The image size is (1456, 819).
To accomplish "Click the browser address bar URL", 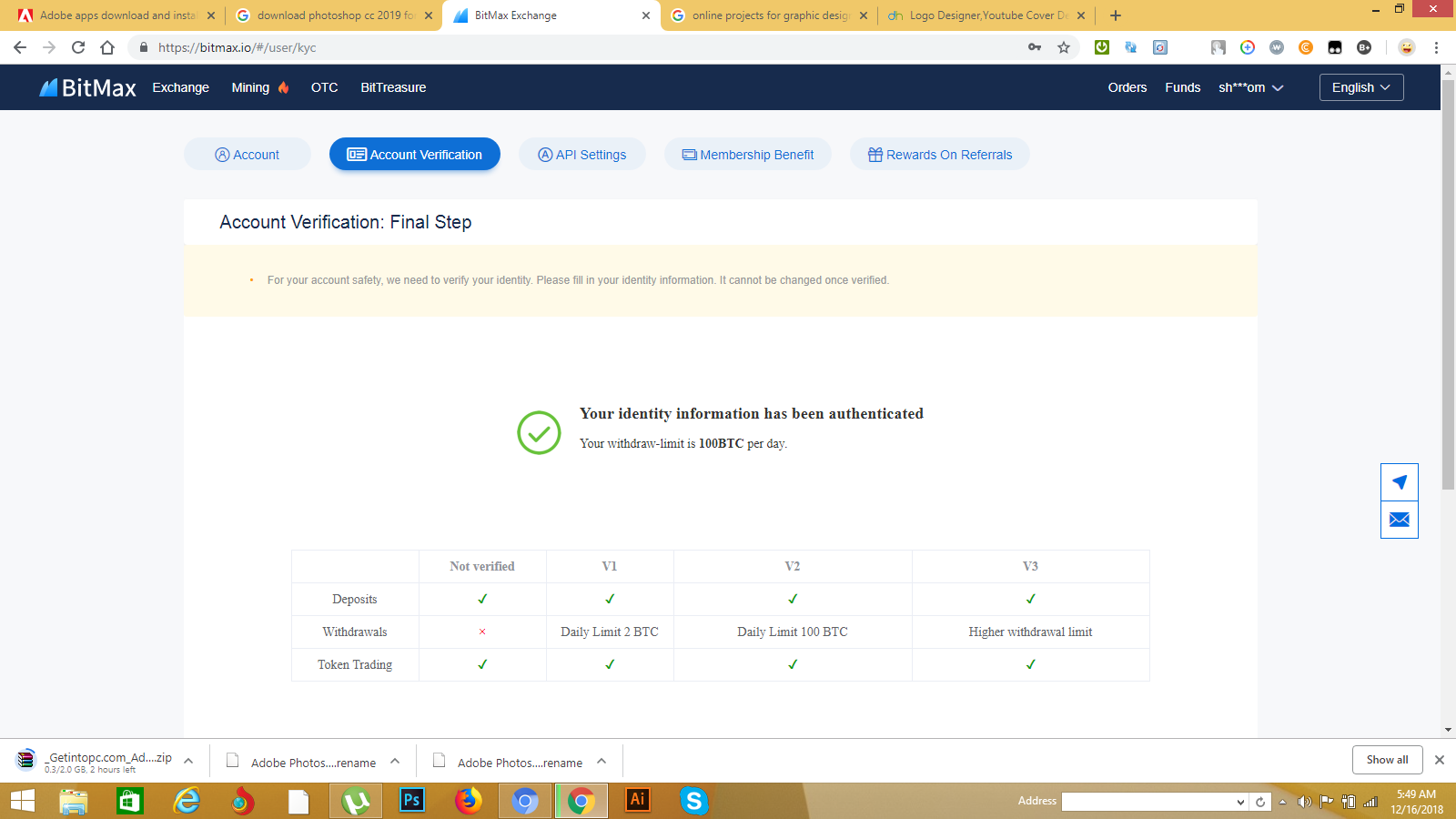I will [238, 47].
